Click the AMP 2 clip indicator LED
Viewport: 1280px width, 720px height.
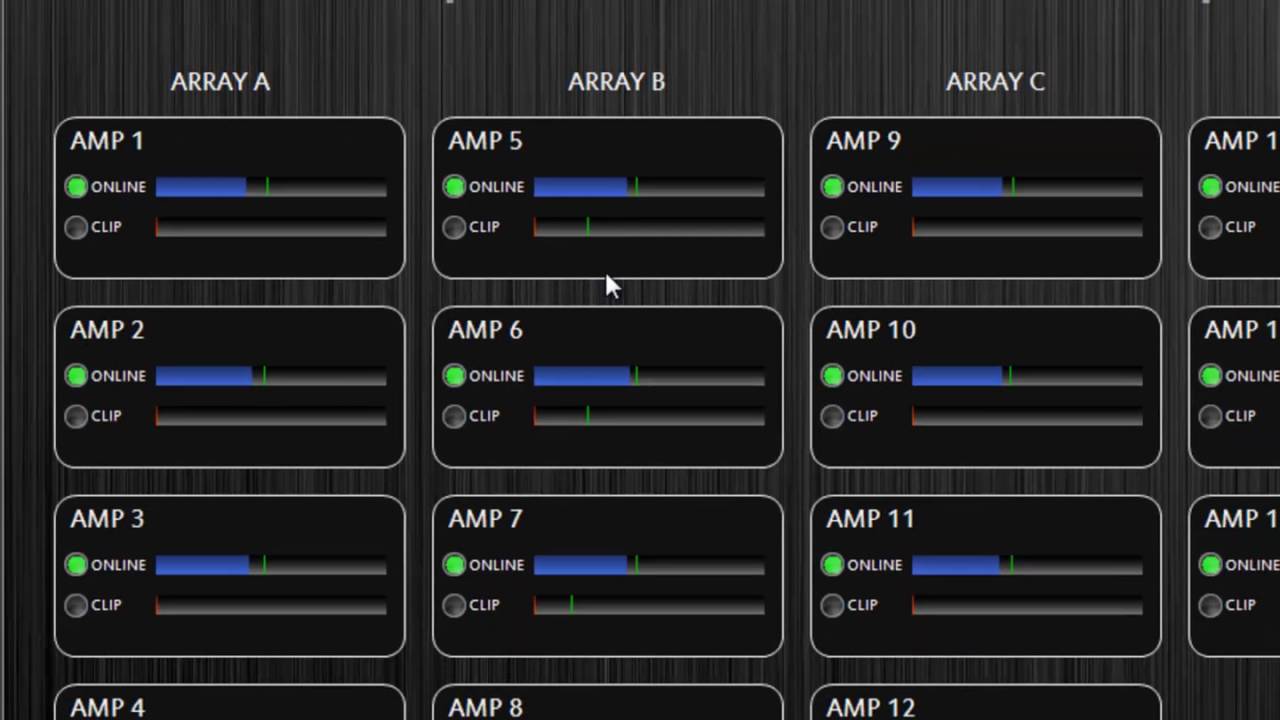(77, 417)
